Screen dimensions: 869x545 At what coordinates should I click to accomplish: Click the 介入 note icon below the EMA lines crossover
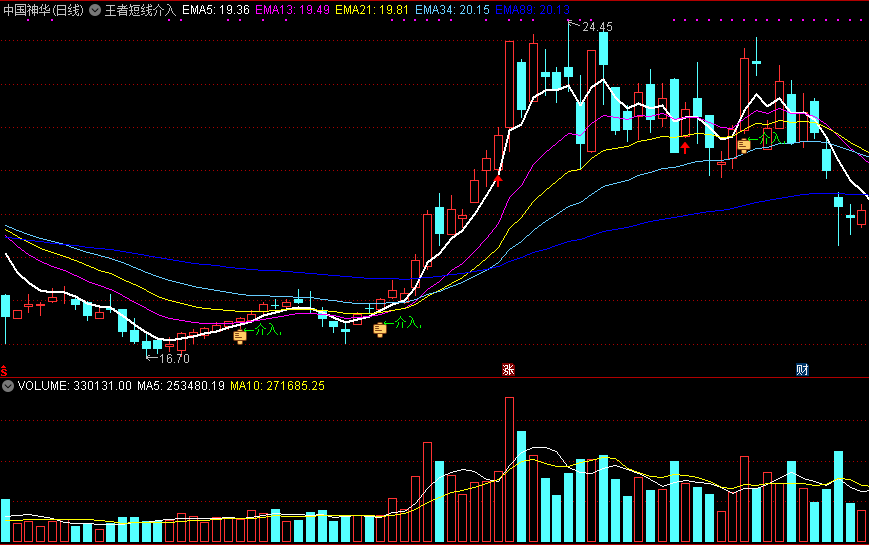tap(380, 330)
